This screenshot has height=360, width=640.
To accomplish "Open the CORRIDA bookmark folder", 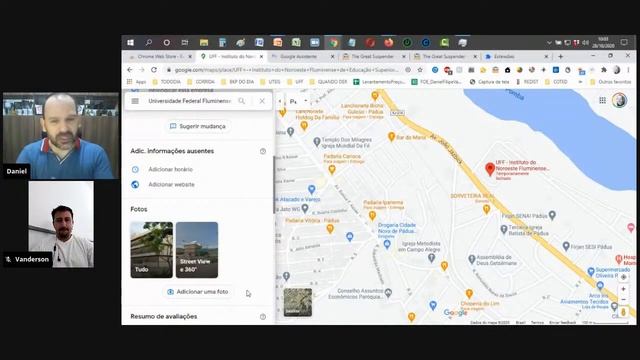I will (201, 82).
